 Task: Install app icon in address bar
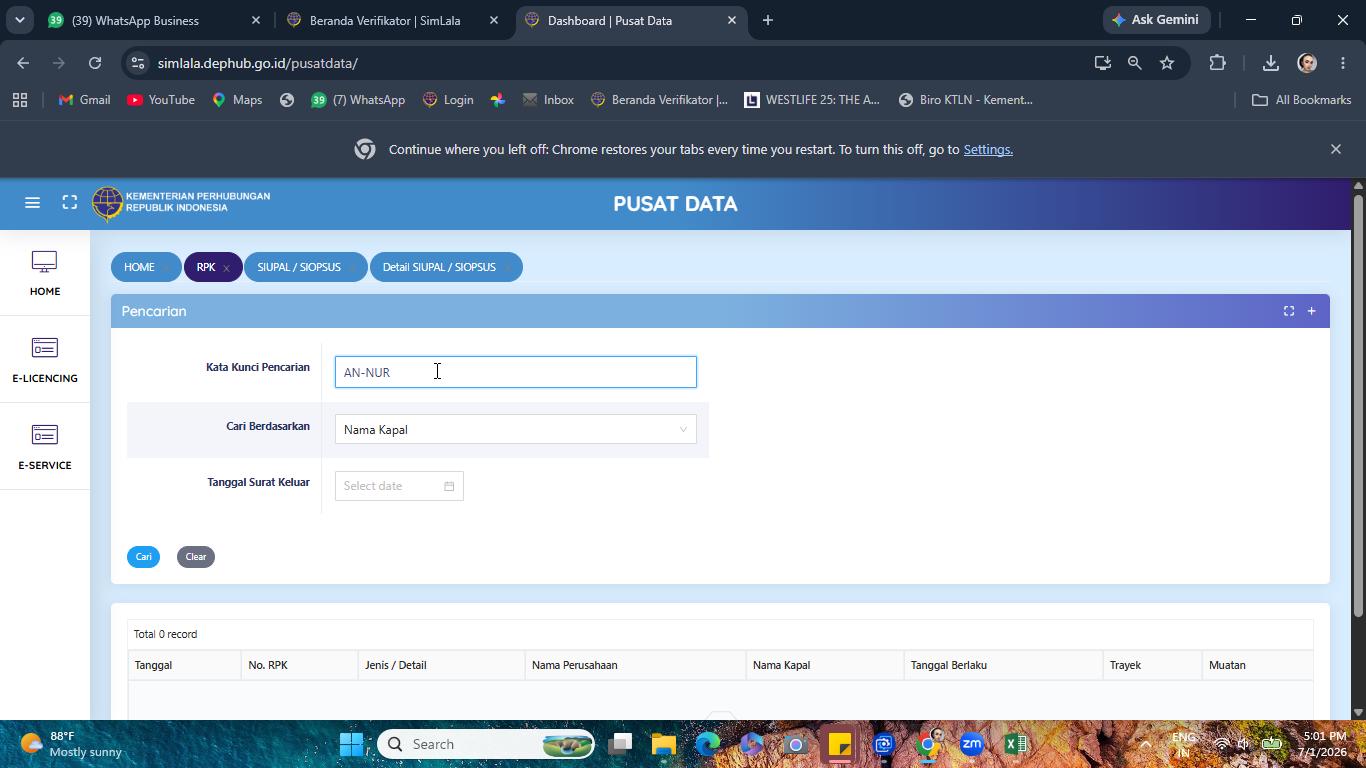click(1102, 63)
